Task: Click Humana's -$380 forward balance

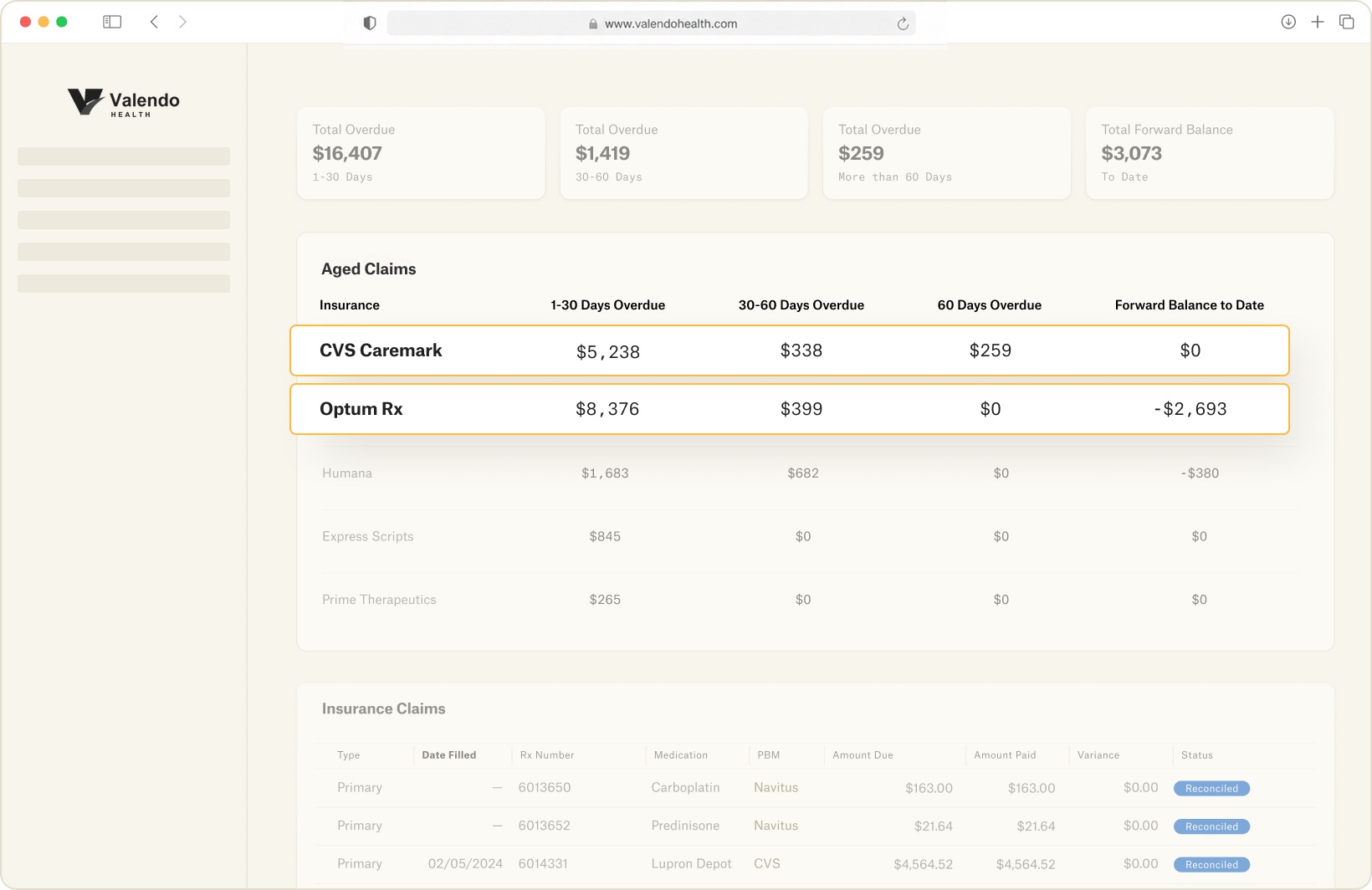Action: (1200, 473)
